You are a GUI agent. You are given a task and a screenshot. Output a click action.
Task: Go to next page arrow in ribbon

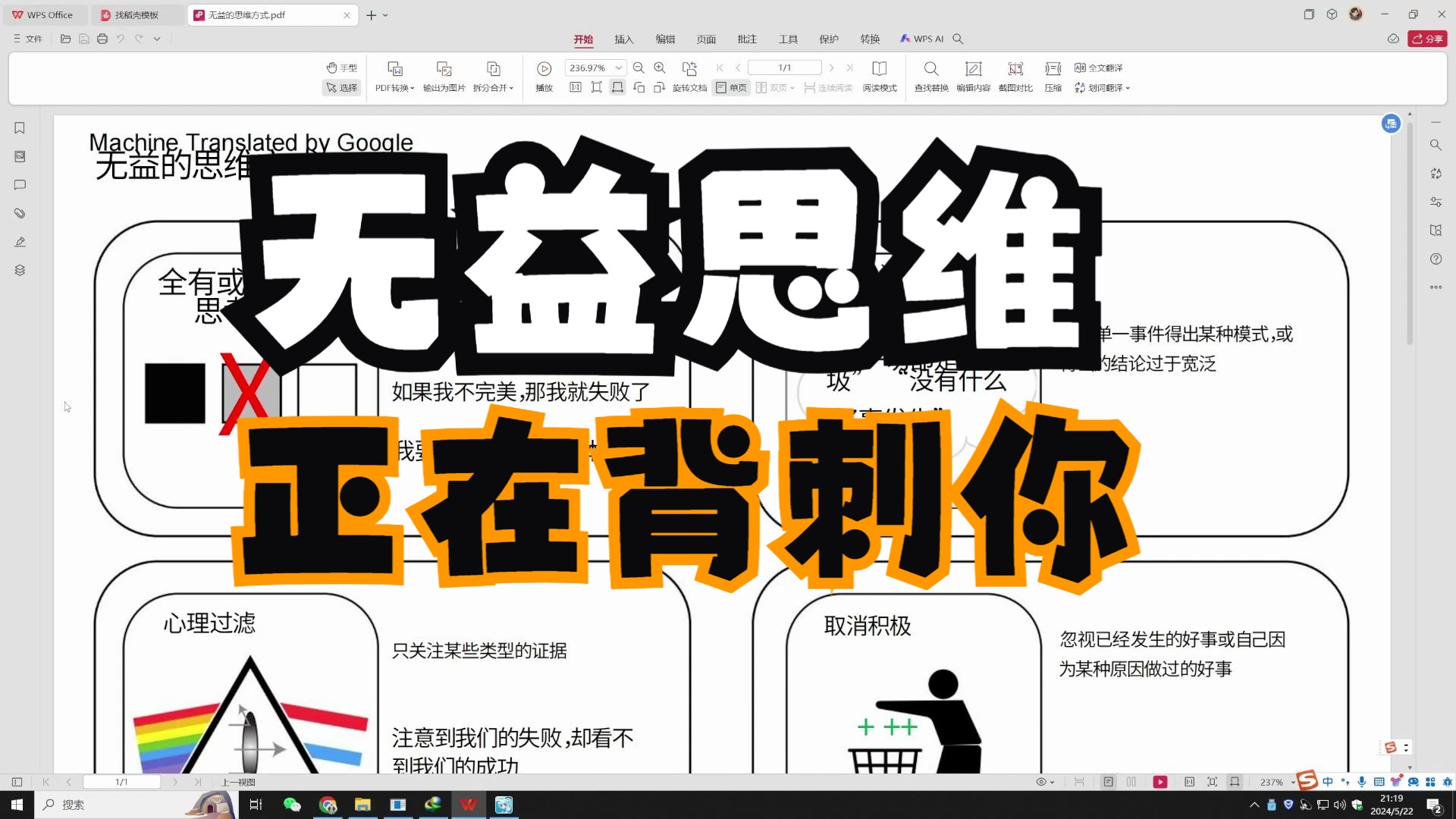(832, 67)
